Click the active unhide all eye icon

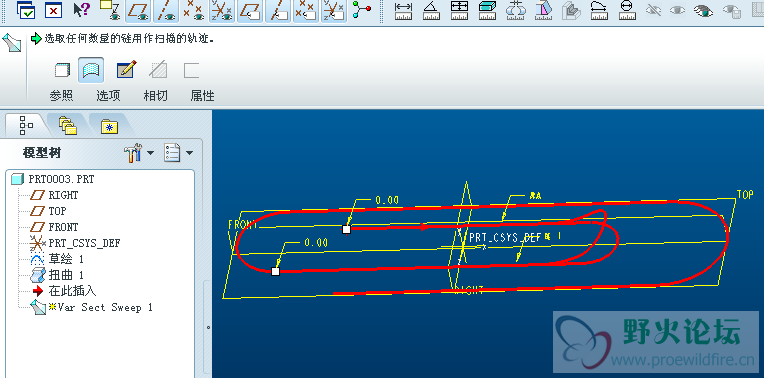(x=703, y=10)
